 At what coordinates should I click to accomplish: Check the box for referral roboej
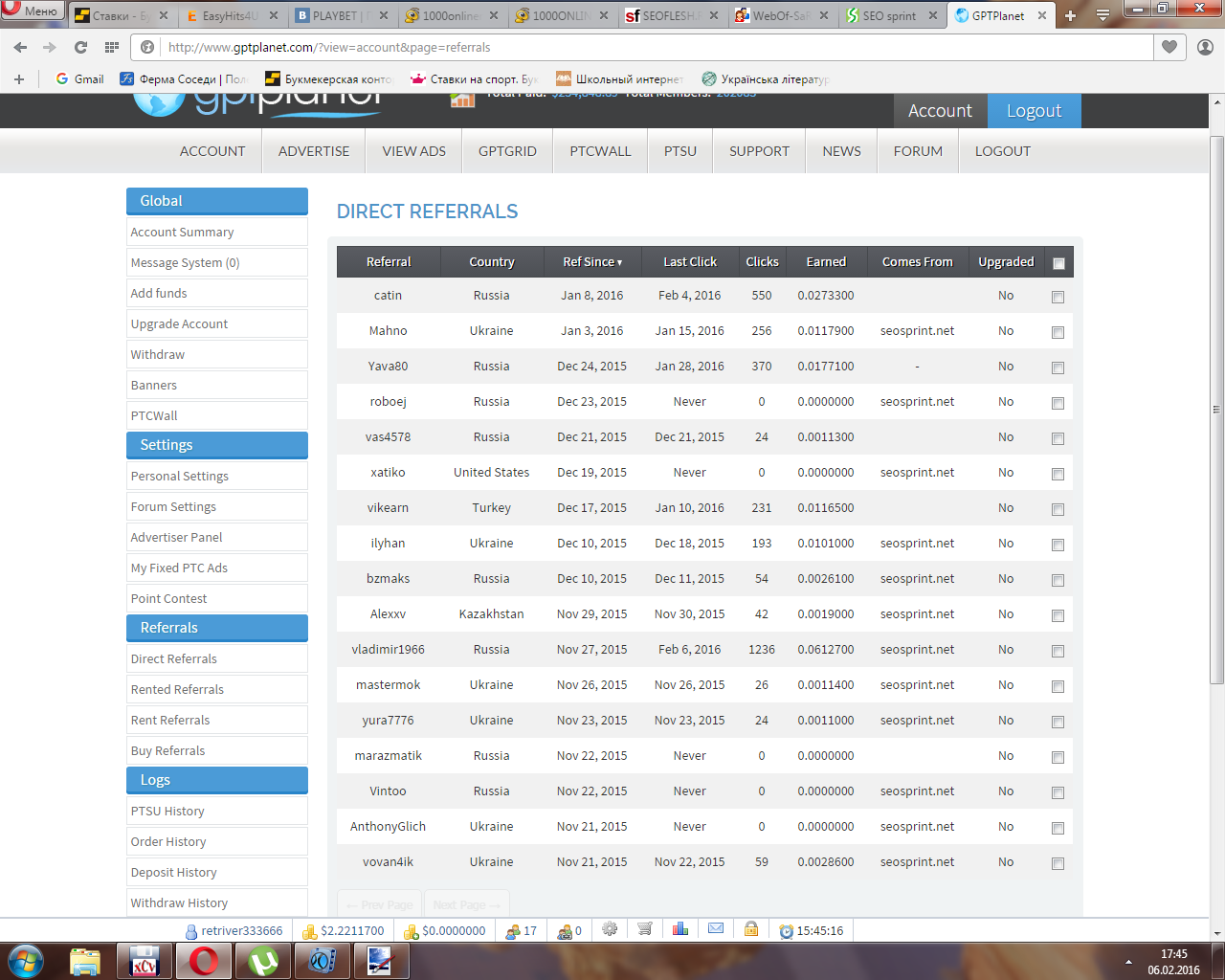(x=1058, y=403)
